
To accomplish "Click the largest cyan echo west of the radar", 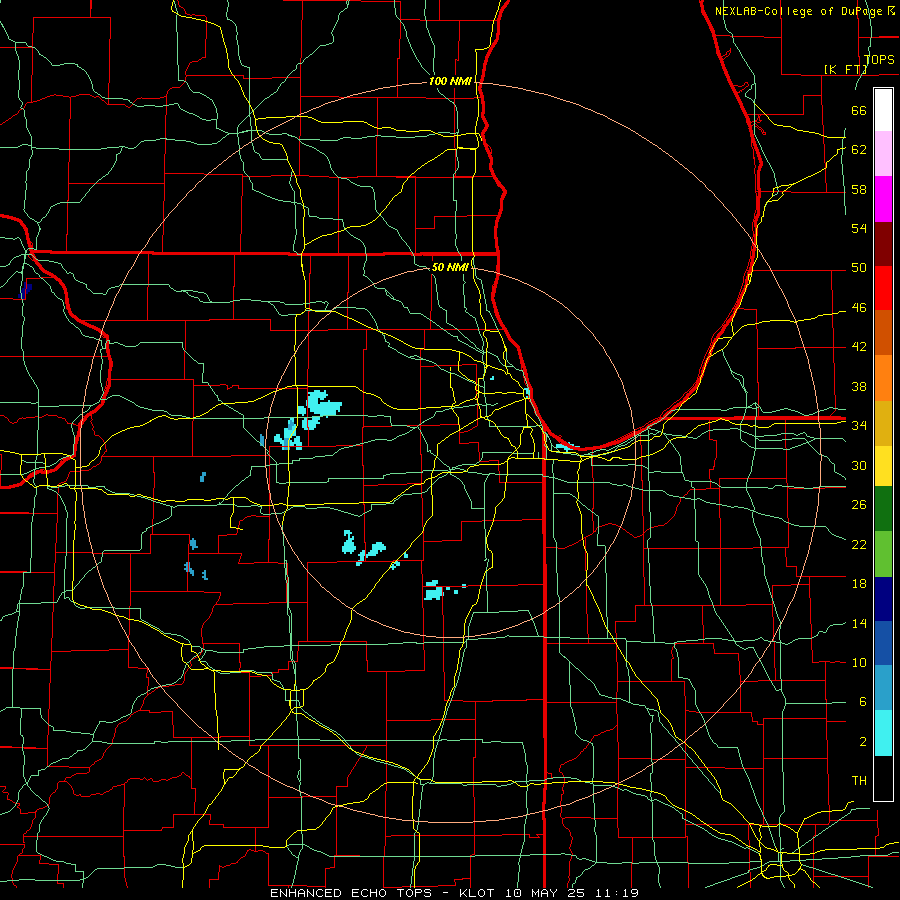I will click(x=324, y=403).
